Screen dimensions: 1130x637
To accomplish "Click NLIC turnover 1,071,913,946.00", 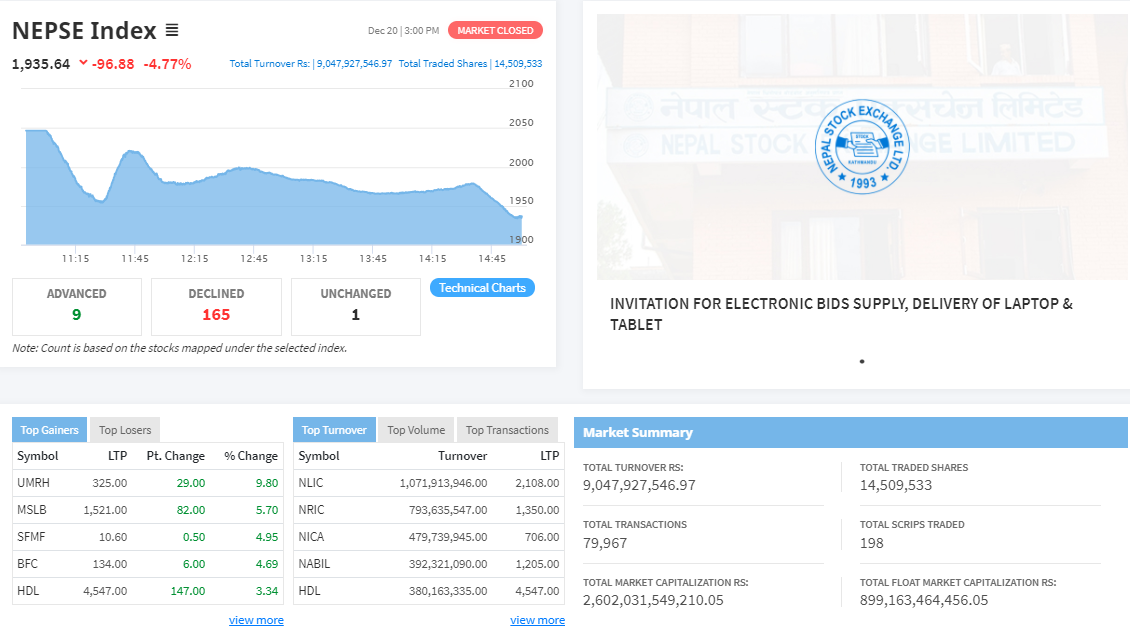I will point(443,483).
